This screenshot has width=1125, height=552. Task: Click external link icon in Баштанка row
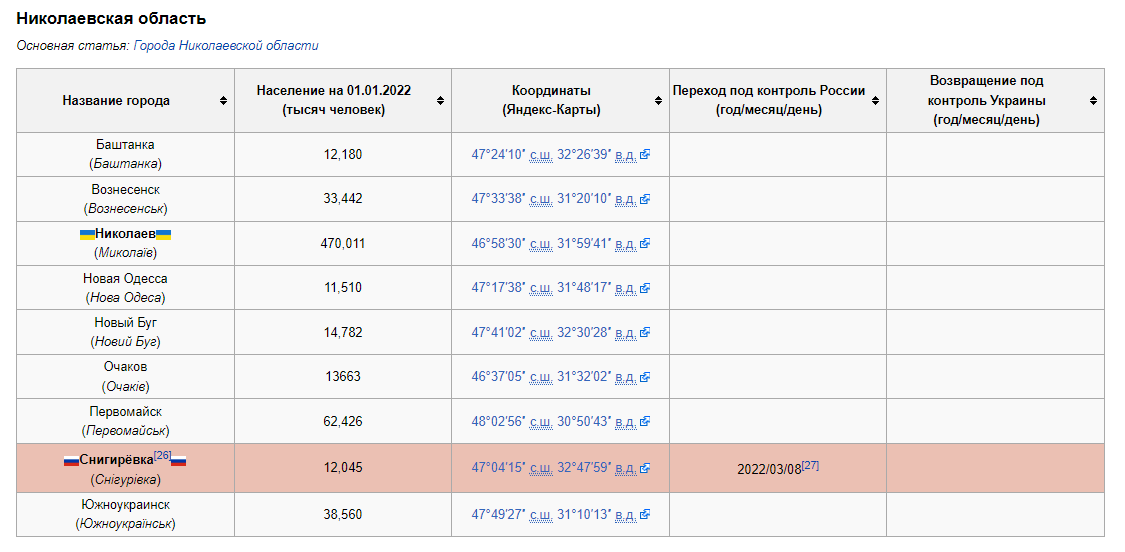click(645, 154)
